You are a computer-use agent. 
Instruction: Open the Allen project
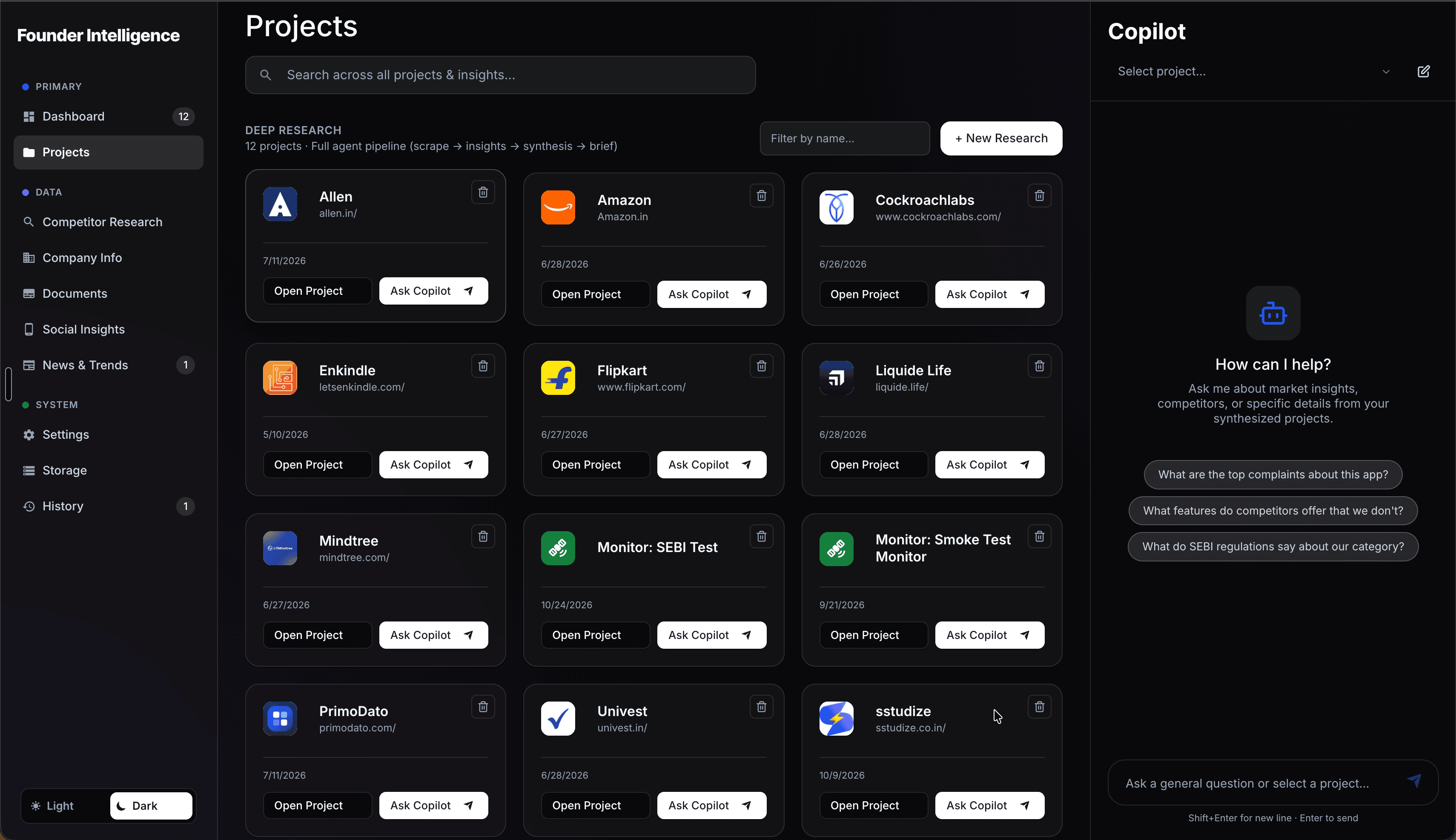click(x=317, y=291)
